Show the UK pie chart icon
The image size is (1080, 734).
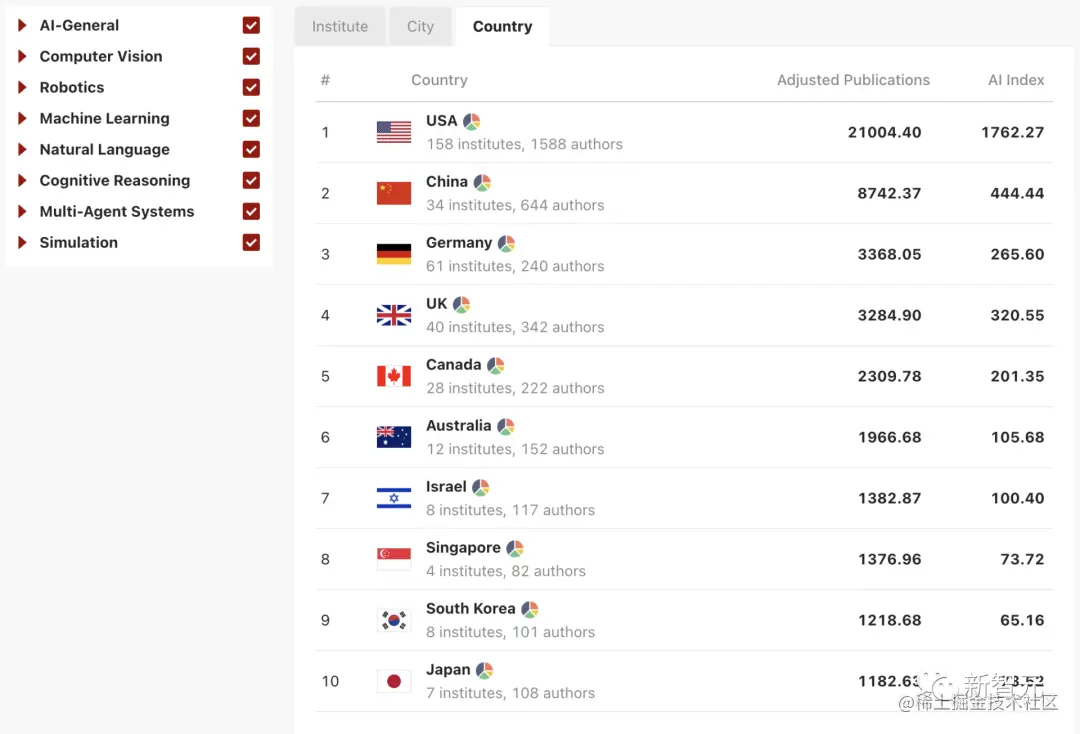coord(461,304)
